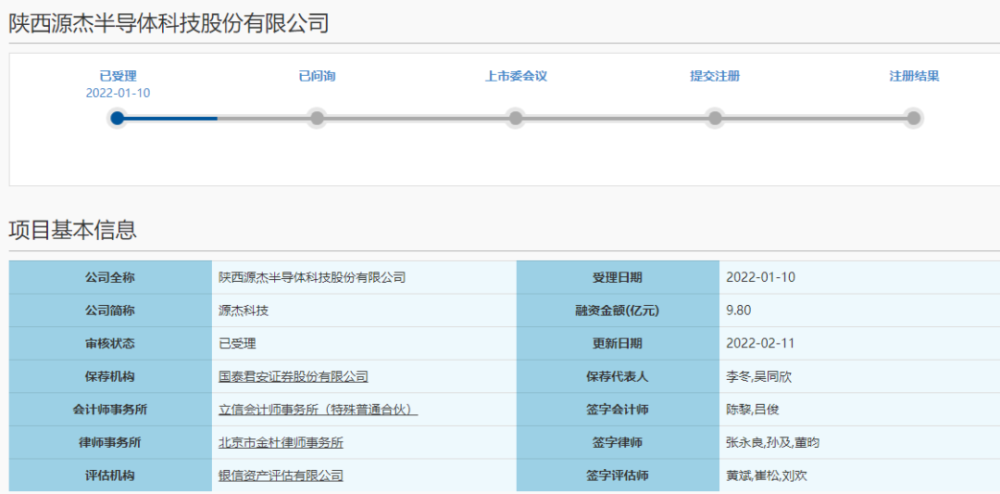Click the 源杰科技 short name cell
This screenshot has height=494, width=1000.
(364, 310)
